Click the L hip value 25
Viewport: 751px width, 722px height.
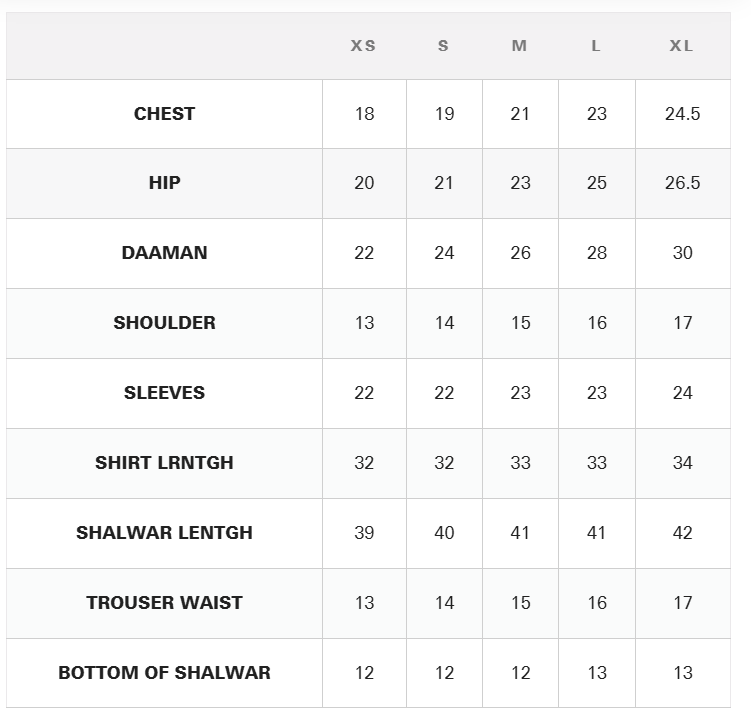point(596,183)
